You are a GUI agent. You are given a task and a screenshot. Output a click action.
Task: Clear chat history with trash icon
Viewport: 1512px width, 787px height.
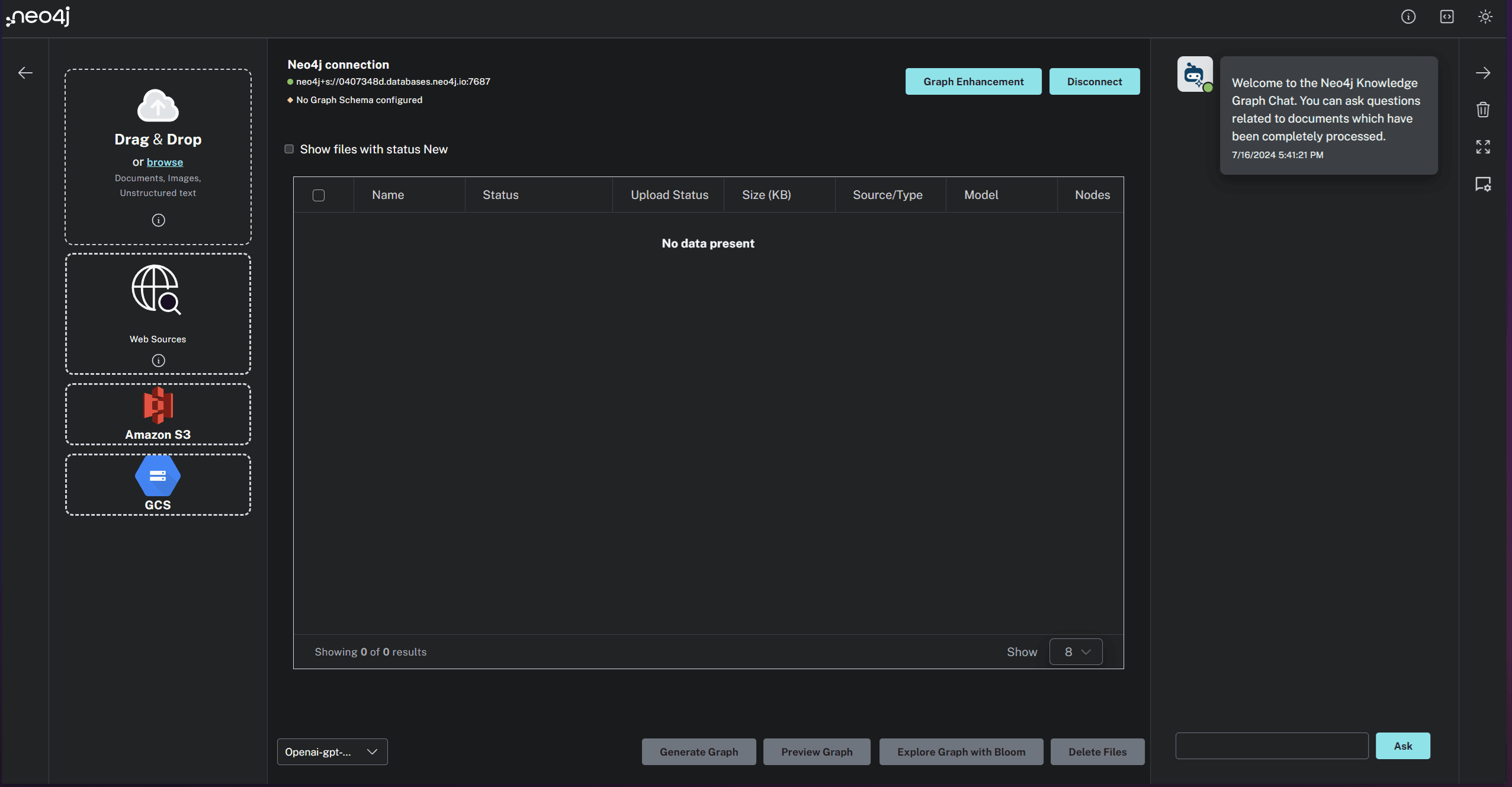1483,110
